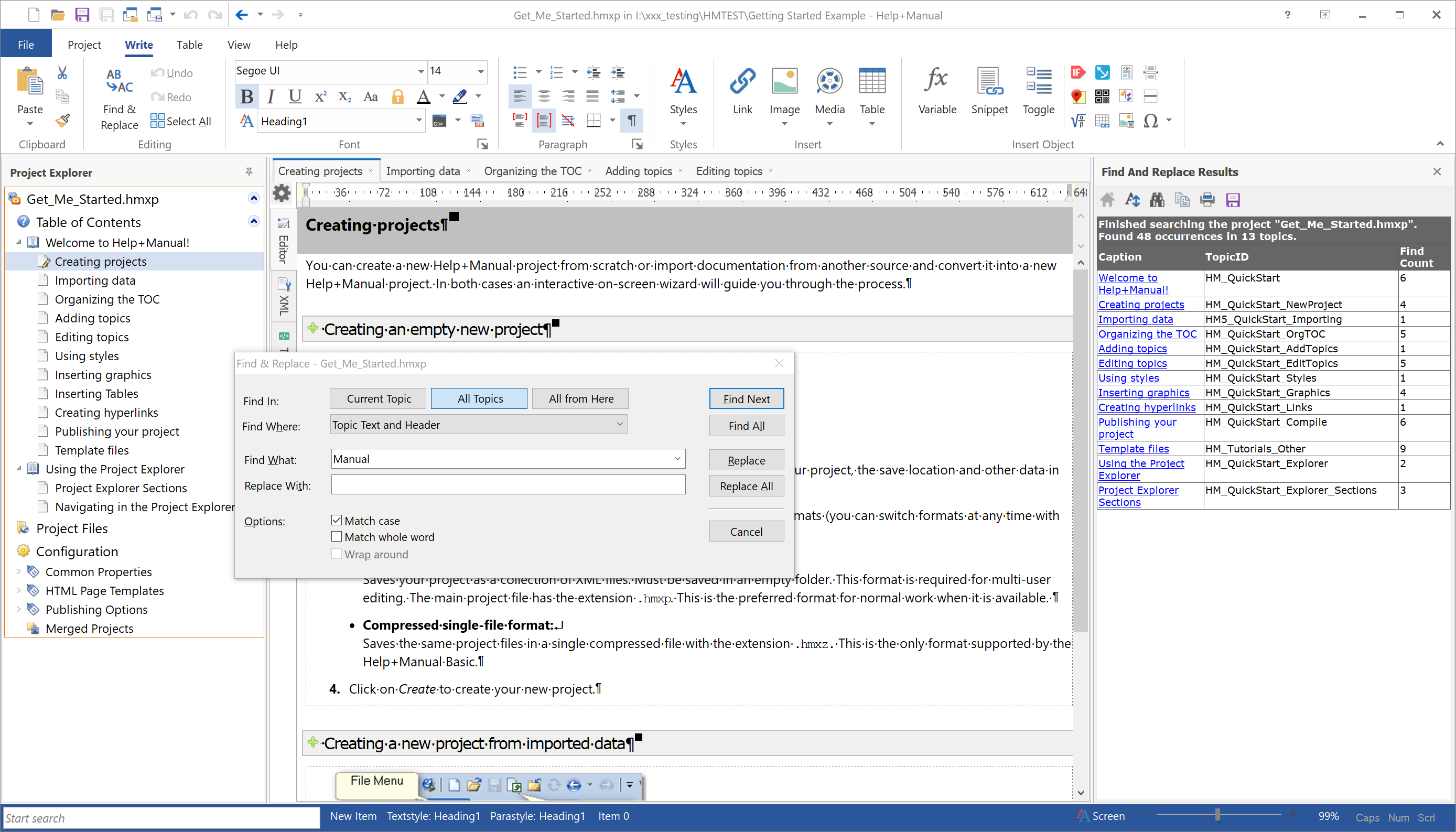Click the Find All button
1456x832 pixels.
coord(746,426)
